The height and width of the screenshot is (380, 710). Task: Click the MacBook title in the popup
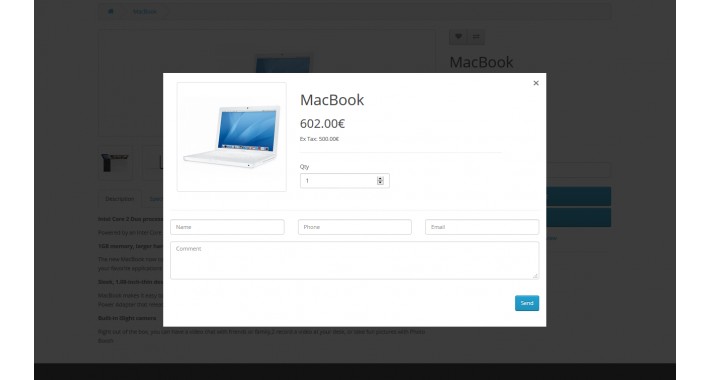[332, 100]
